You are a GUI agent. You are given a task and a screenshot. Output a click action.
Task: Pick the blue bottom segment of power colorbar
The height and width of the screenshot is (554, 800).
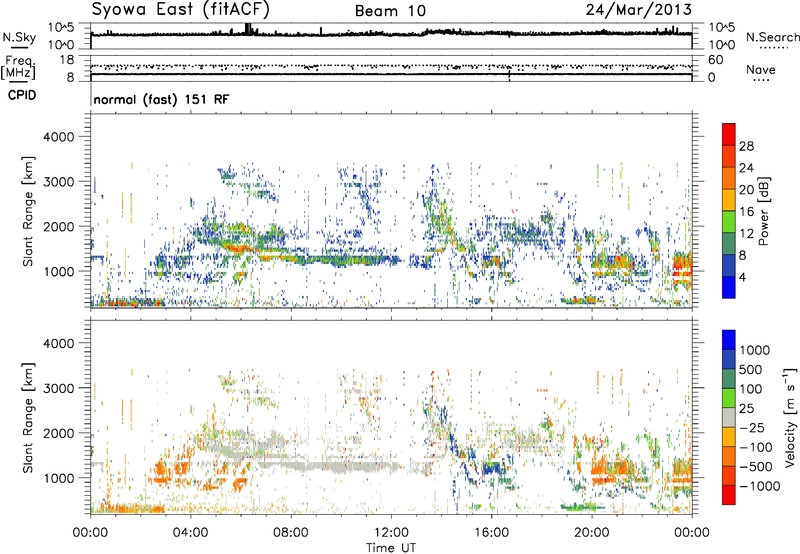coord(729,288)
